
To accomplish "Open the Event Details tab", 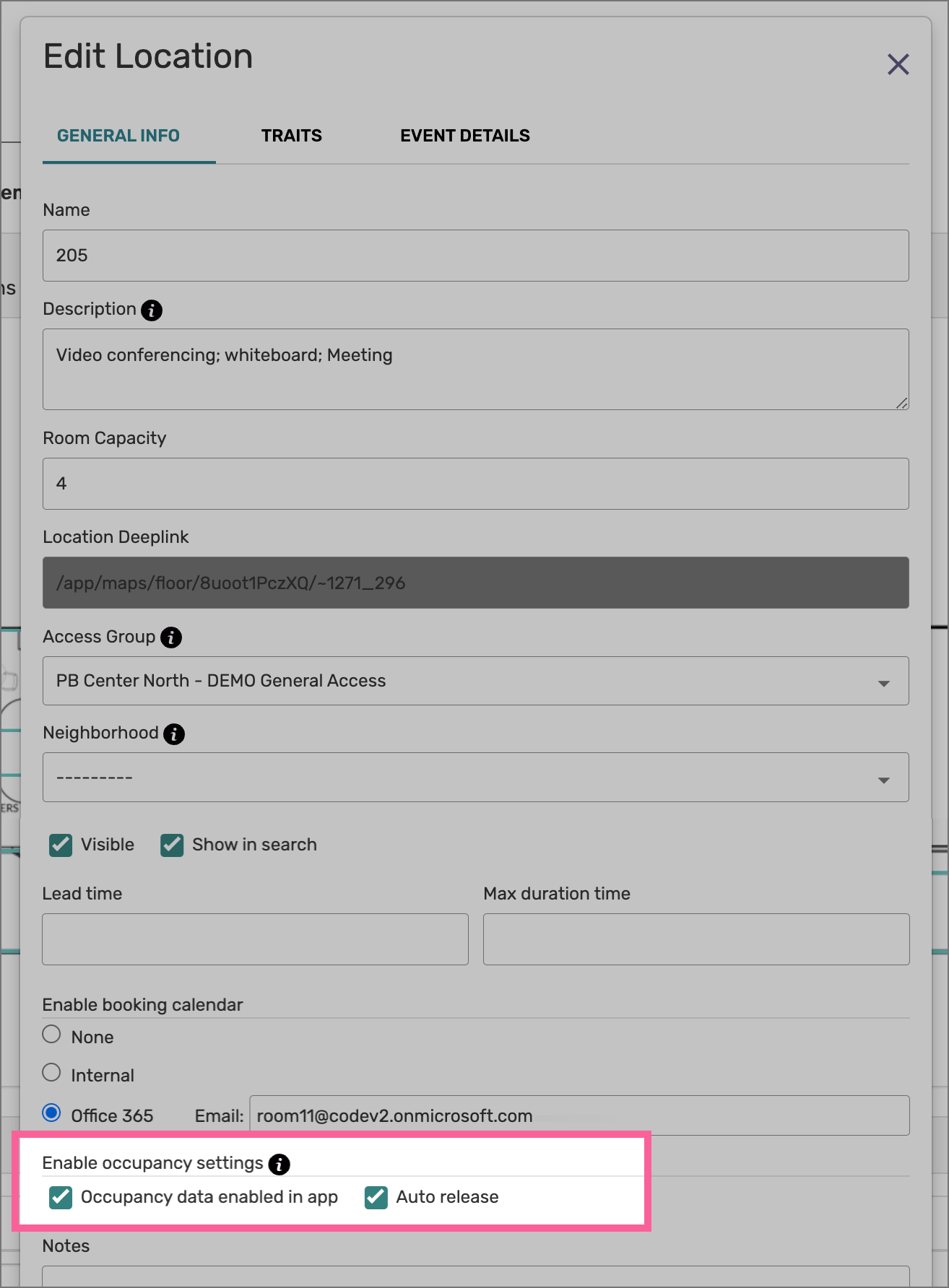I will click(x=465, y=136).
